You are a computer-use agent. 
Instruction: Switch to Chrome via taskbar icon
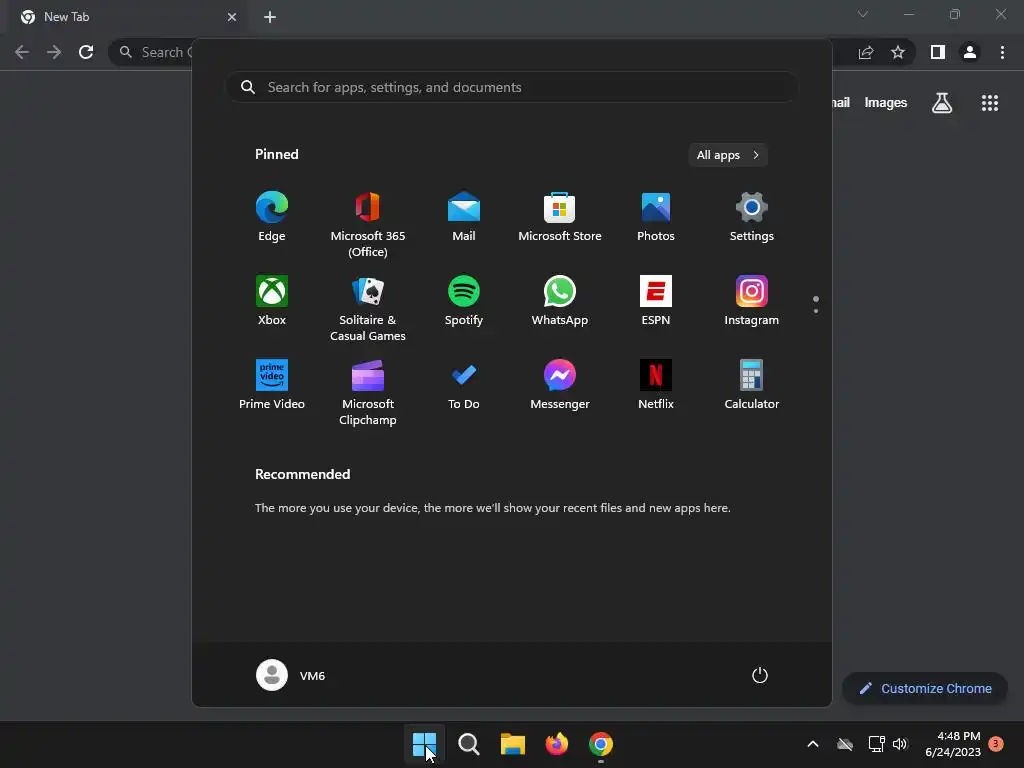coord(601,744)
